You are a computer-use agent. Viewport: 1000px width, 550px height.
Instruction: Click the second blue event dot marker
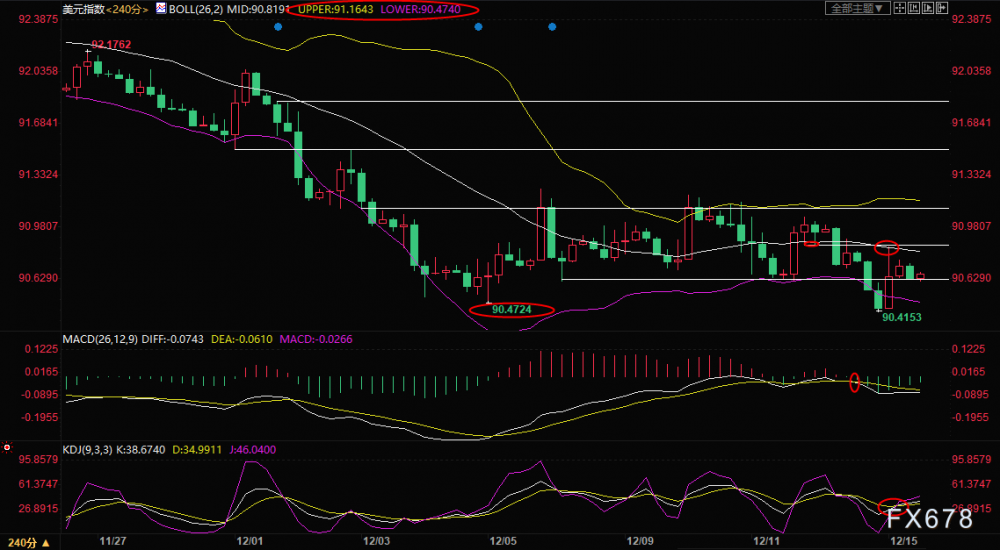click(x=478, y=27)
